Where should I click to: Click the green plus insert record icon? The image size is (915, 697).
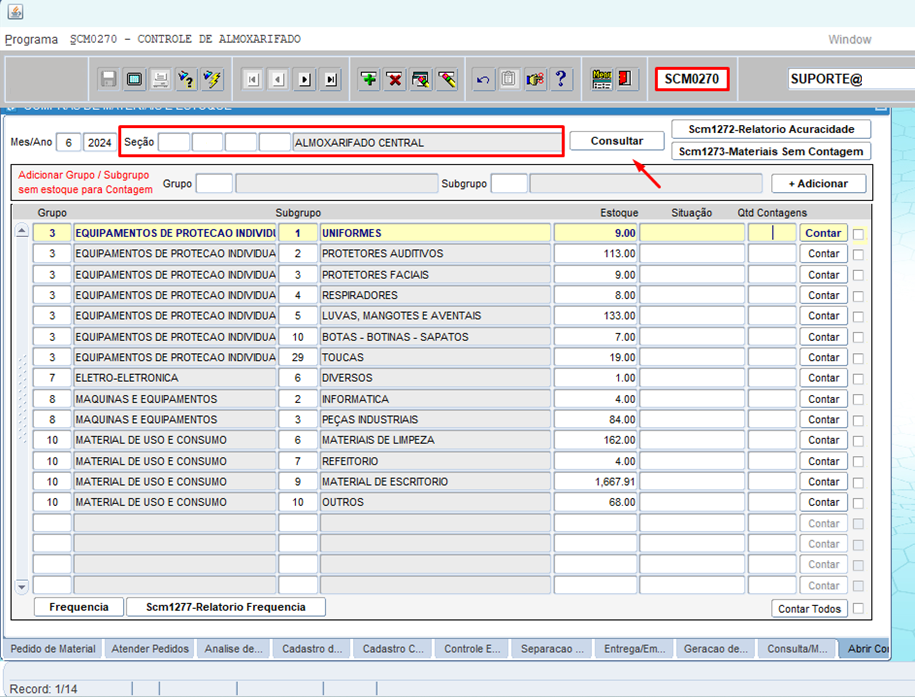[x=369, y=79]
